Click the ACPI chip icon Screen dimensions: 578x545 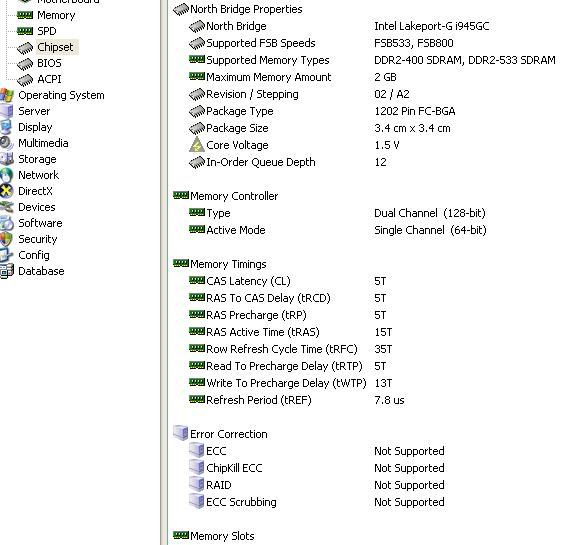(x=25, y=79)
